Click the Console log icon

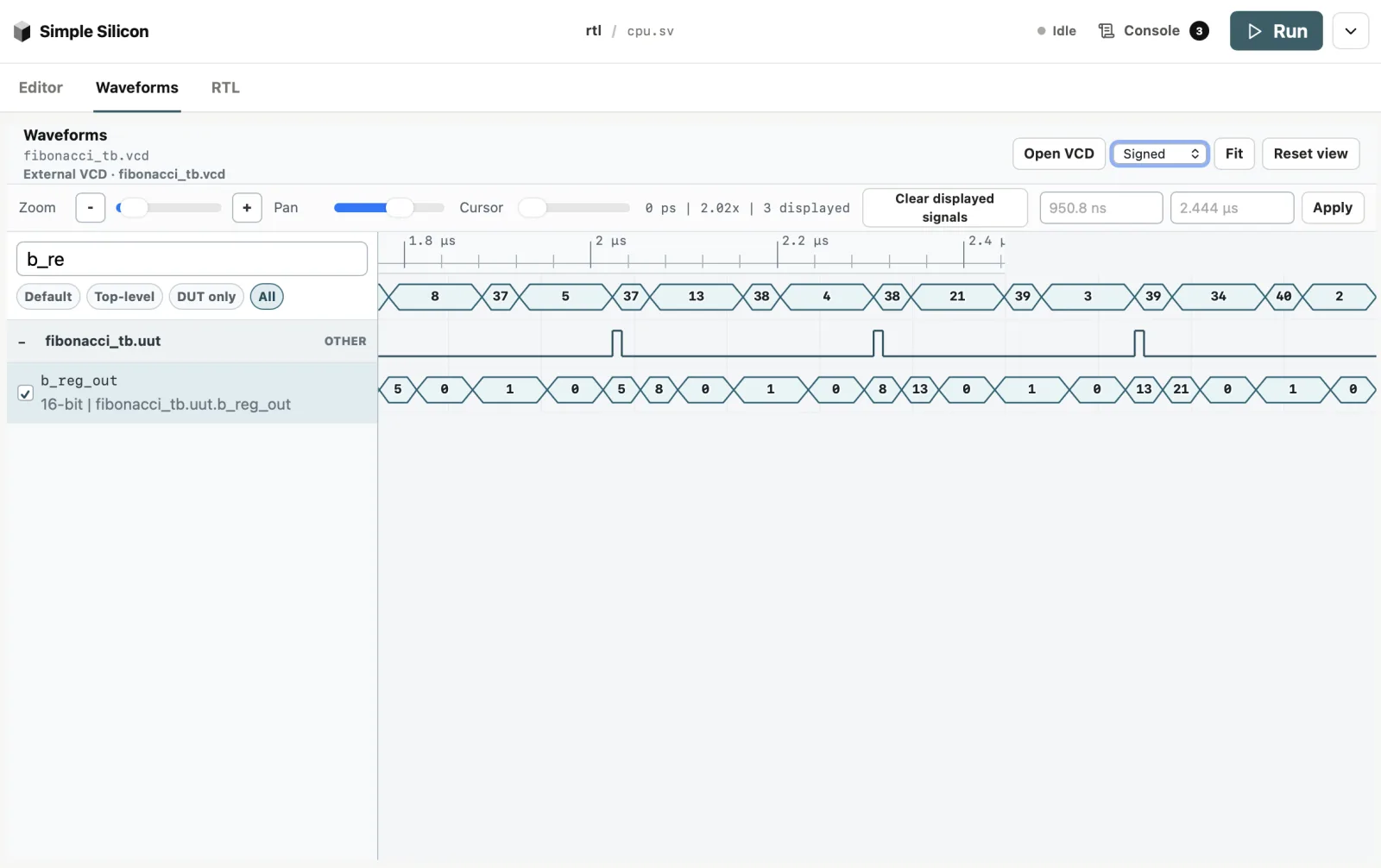pos(1106,31)
